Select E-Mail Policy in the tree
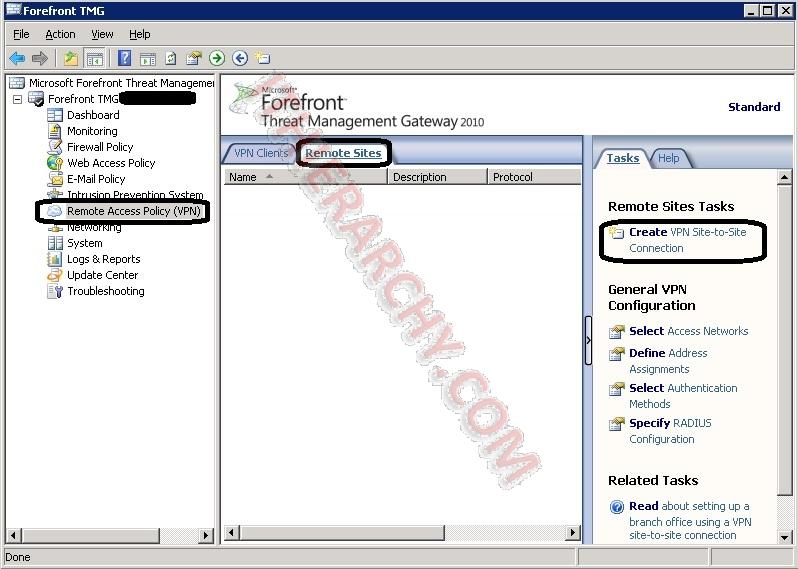This screenshot has width=798, height=569. [96, 179]
